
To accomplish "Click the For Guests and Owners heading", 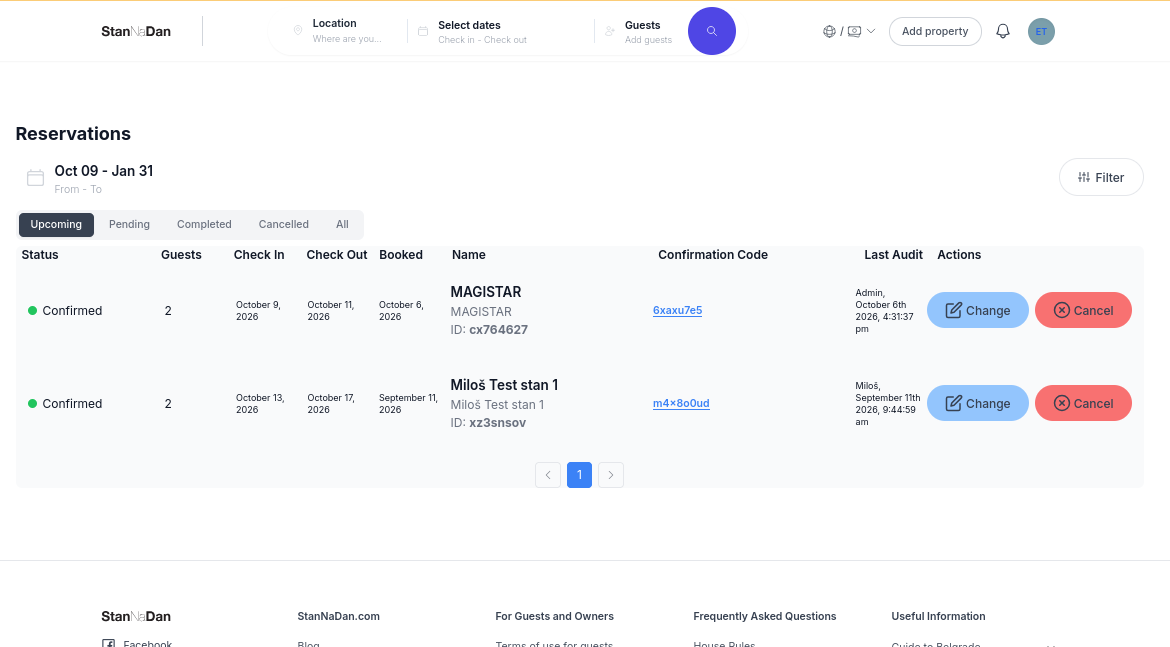I will (554, 616).
